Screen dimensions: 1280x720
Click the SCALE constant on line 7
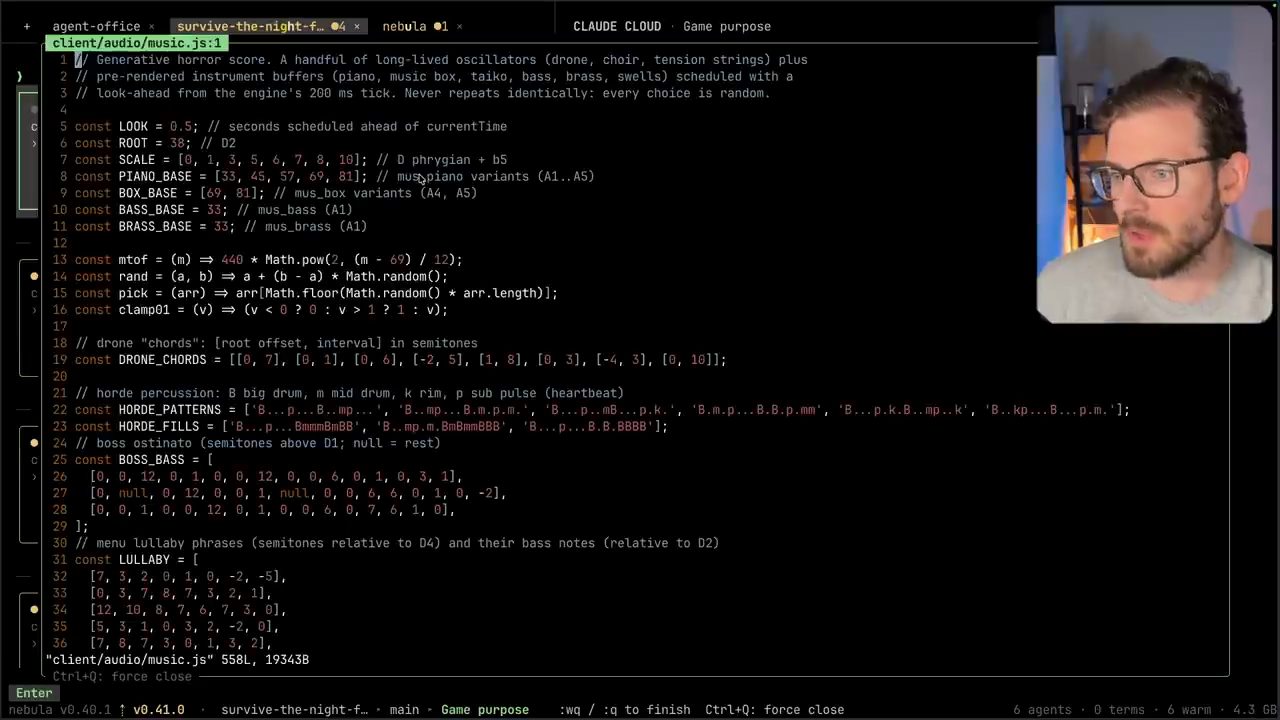pyautogui.click(x=137, y=160)
